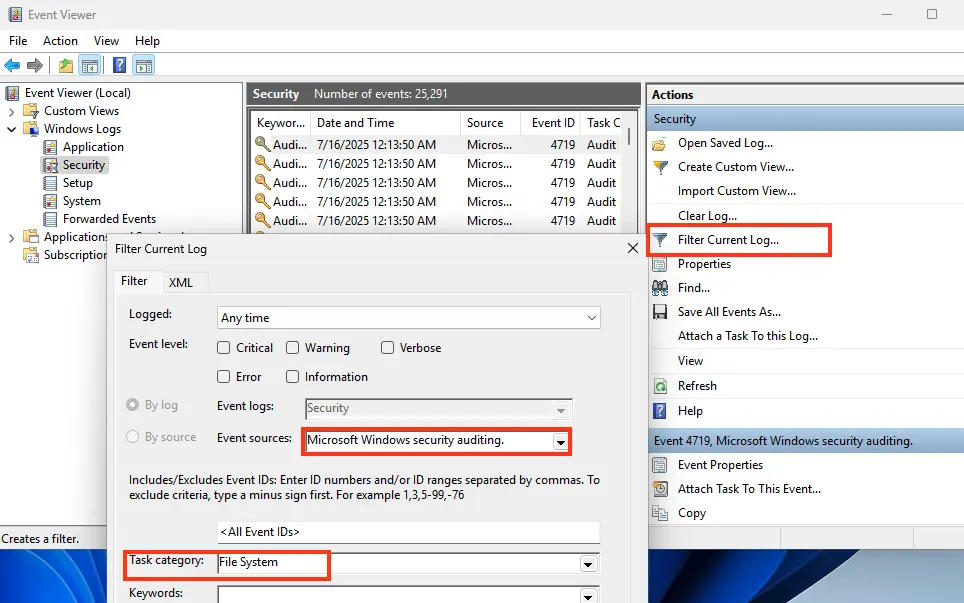Expand the Task category dropdown
This screenshot has height=603, width=964.
[x=589, y=563]
